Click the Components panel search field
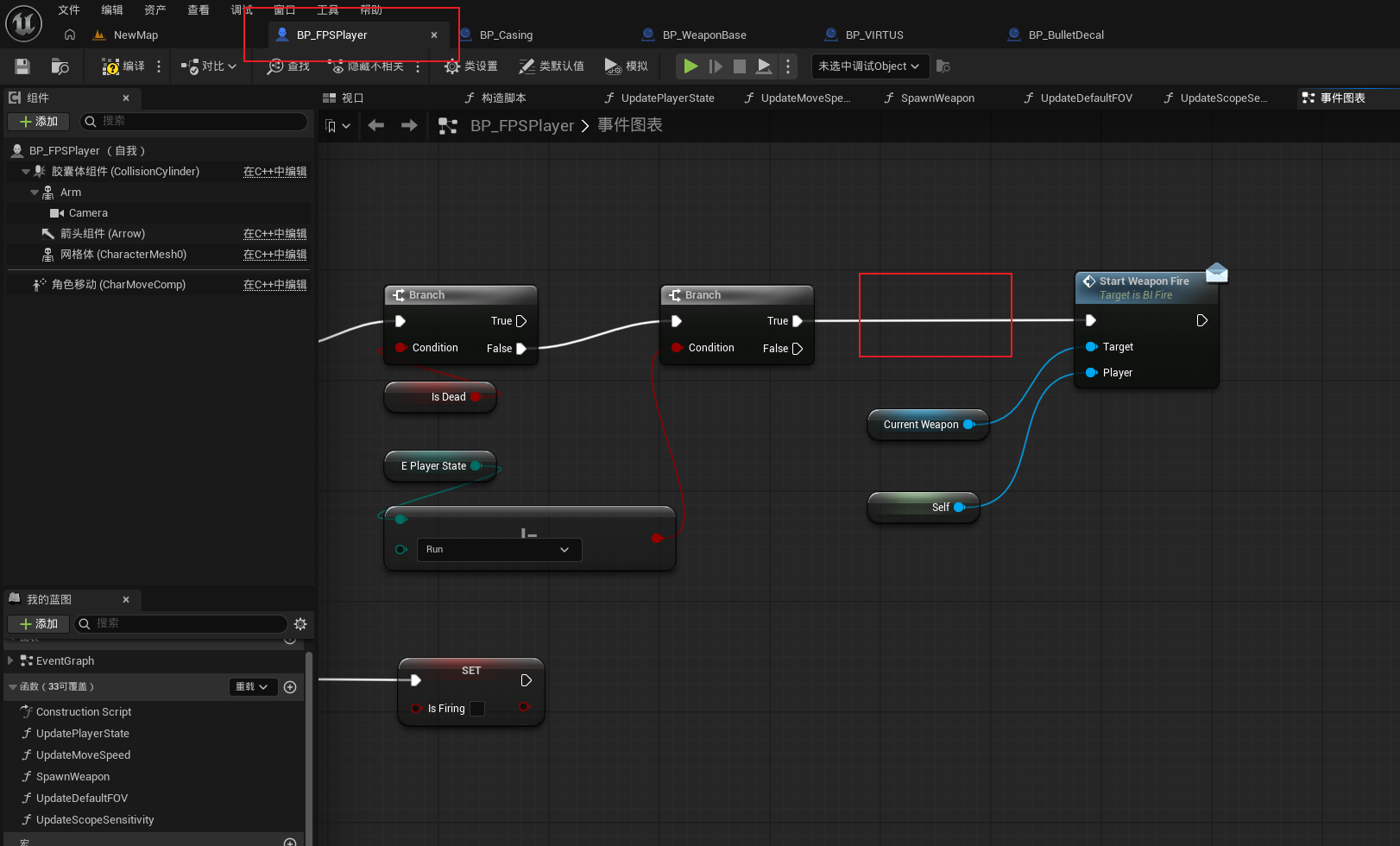 (x=194, y=122)
